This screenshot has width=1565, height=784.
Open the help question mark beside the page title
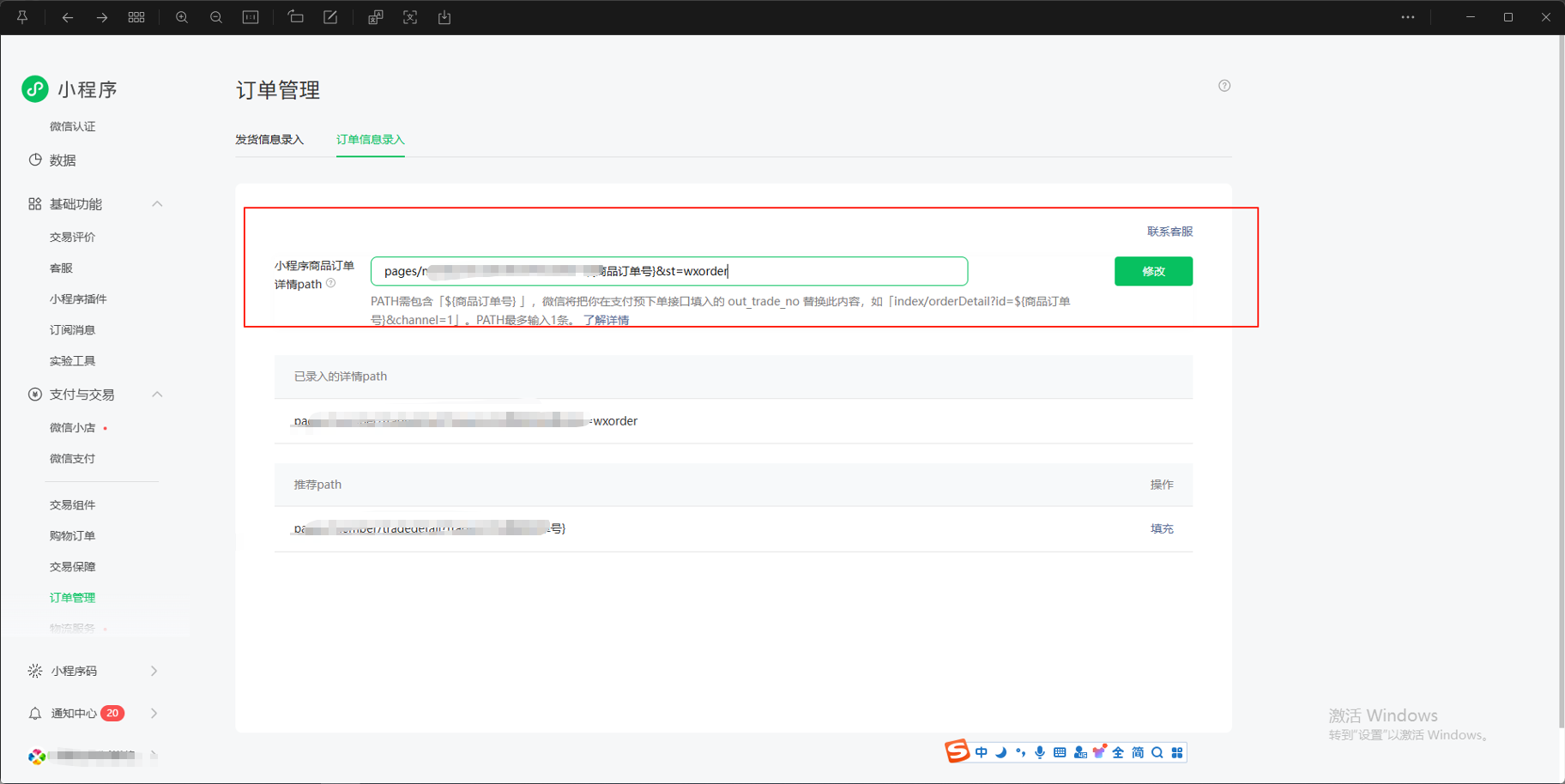click(x=1224, y=86)
